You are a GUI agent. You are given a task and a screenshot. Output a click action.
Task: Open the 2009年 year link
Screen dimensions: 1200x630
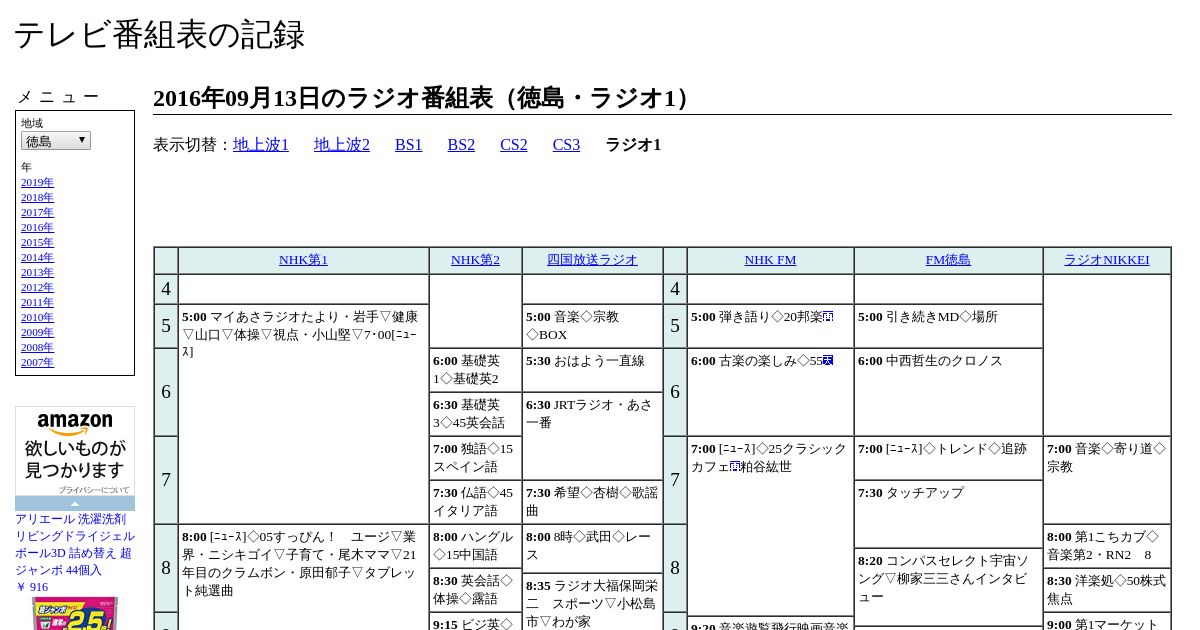tap(37, 332)
